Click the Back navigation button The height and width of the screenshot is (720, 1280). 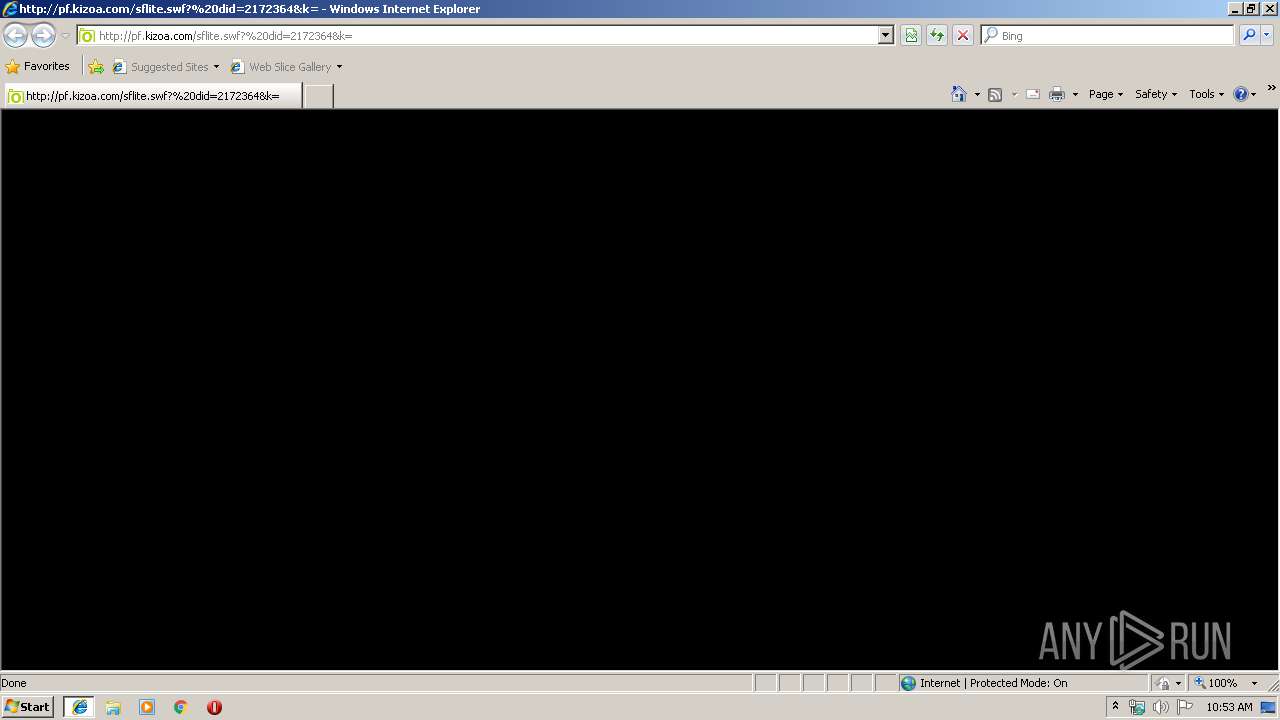15,36
